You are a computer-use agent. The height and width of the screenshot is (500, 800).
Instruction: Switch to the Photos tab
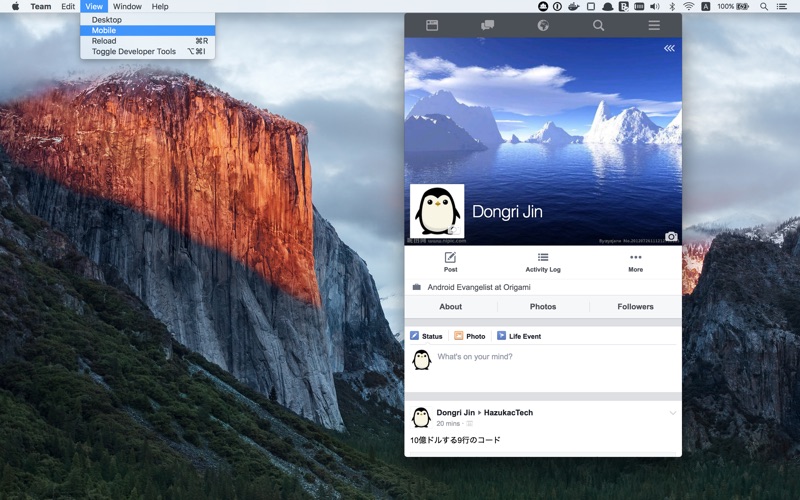[x=543, y=307]
